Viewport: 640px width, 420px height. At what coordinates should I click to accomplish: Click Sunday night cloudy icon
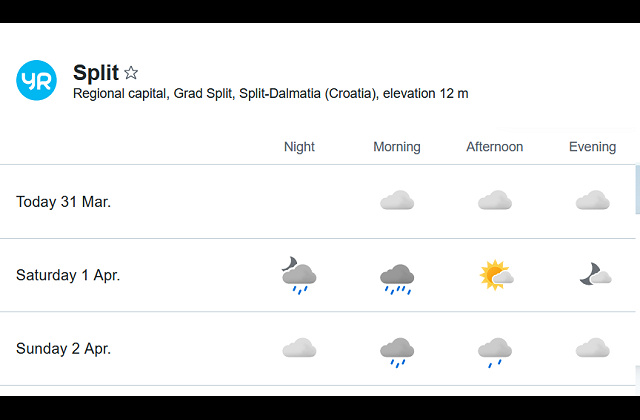[299, 348]
